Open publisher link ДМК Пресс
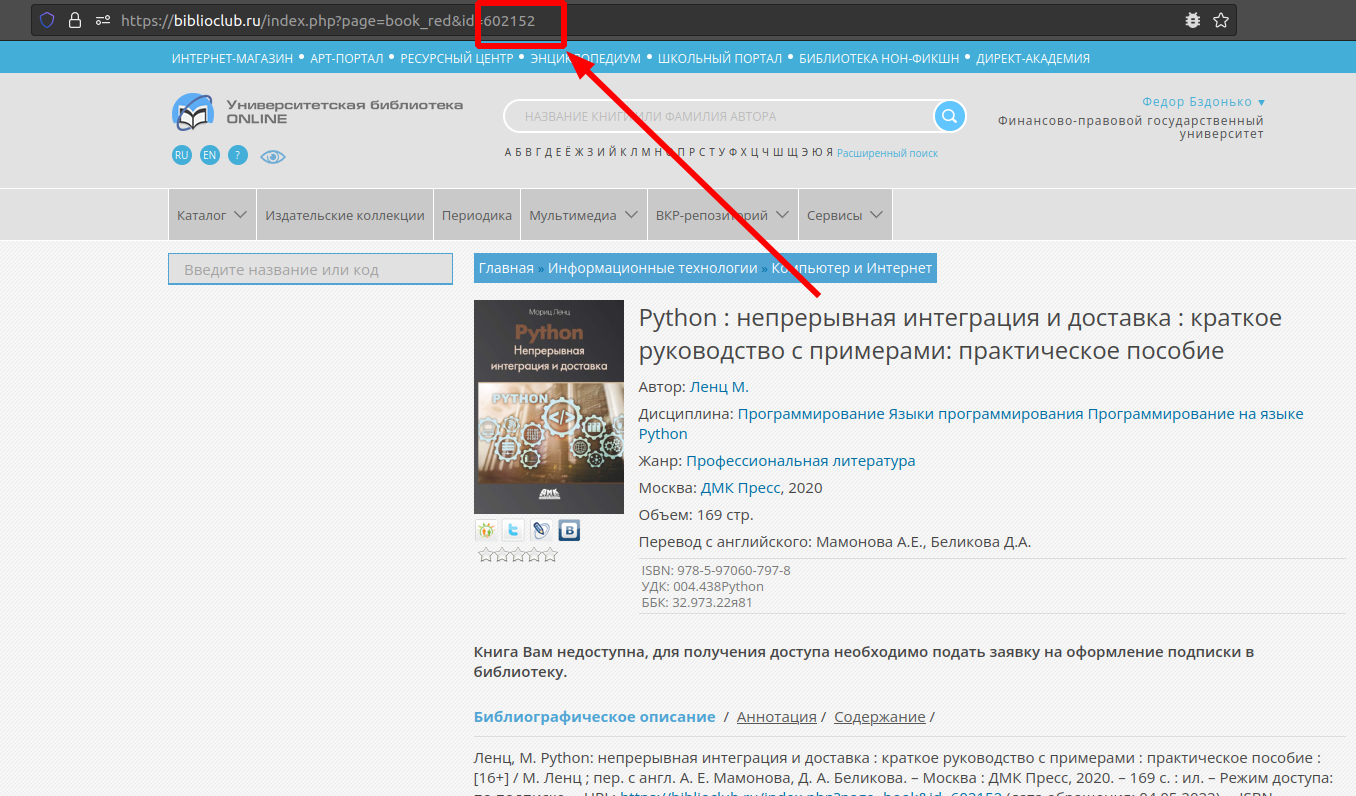This screenshot has height=796, width=1356. point(742,488)
